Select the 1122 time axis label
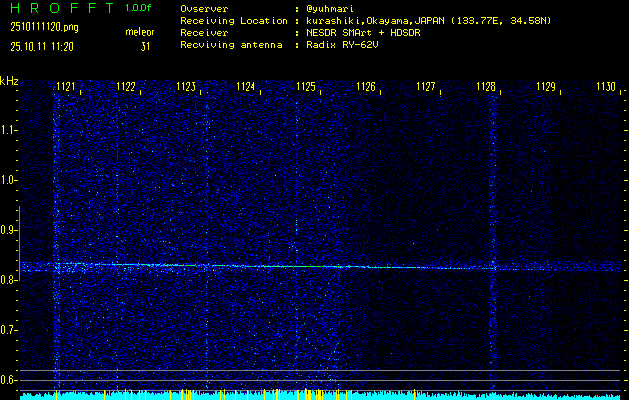The height and width of the screenshot is (400, 629). pos(126,86)
